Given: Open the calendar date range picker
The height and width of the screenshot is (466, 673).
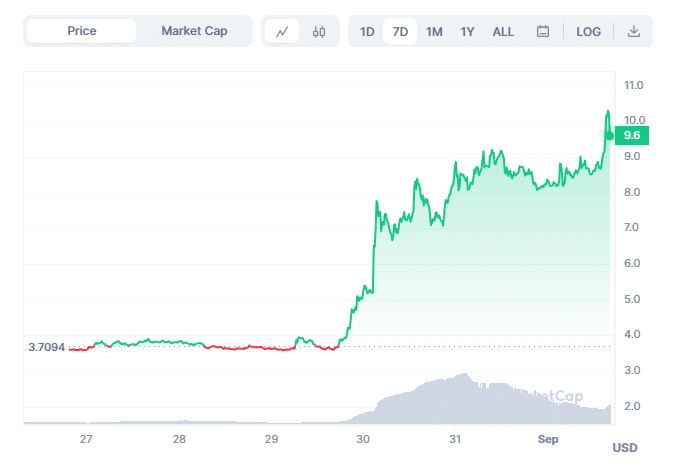Looking at the screenshot, I should tap(543, 31).
